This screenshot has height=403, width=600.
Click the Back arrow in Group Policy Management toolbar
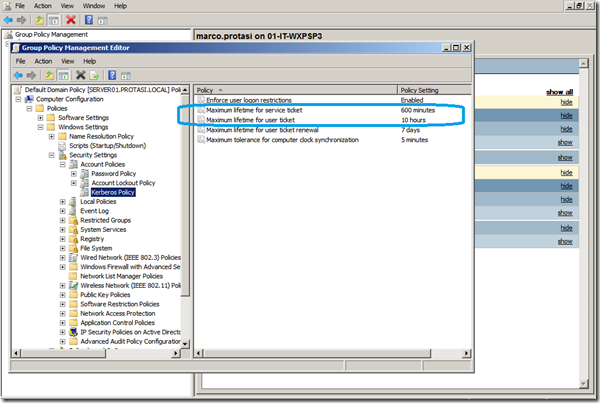(8, 20)
